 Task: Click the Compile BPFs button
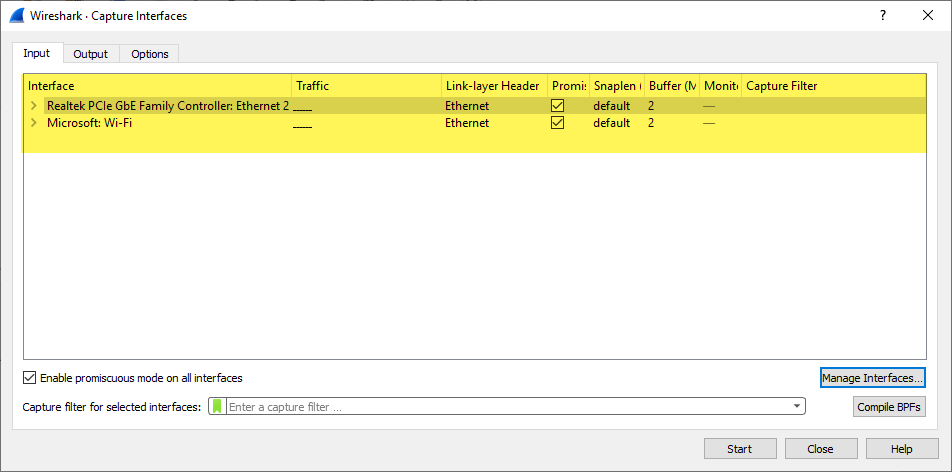point(889,407)
